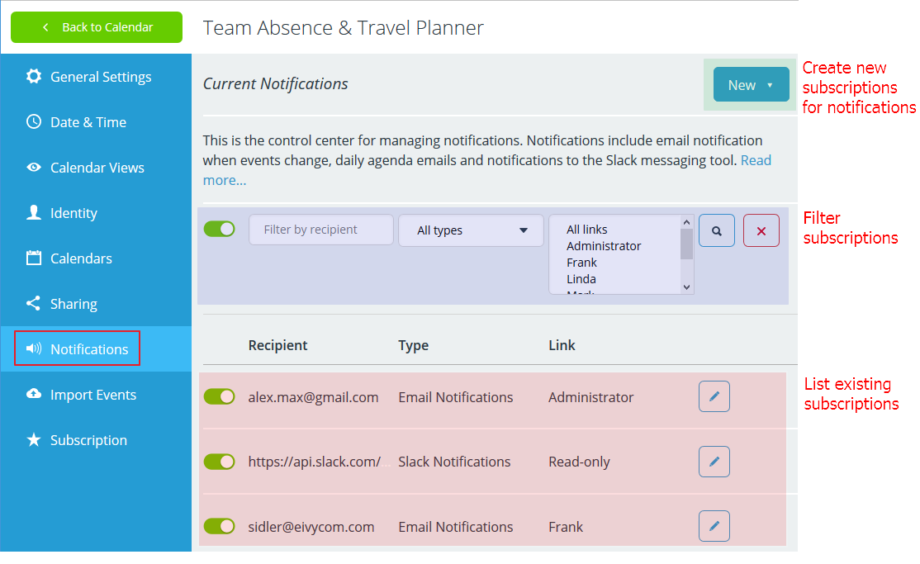Click the General Settings gear icon

(34, 76)
